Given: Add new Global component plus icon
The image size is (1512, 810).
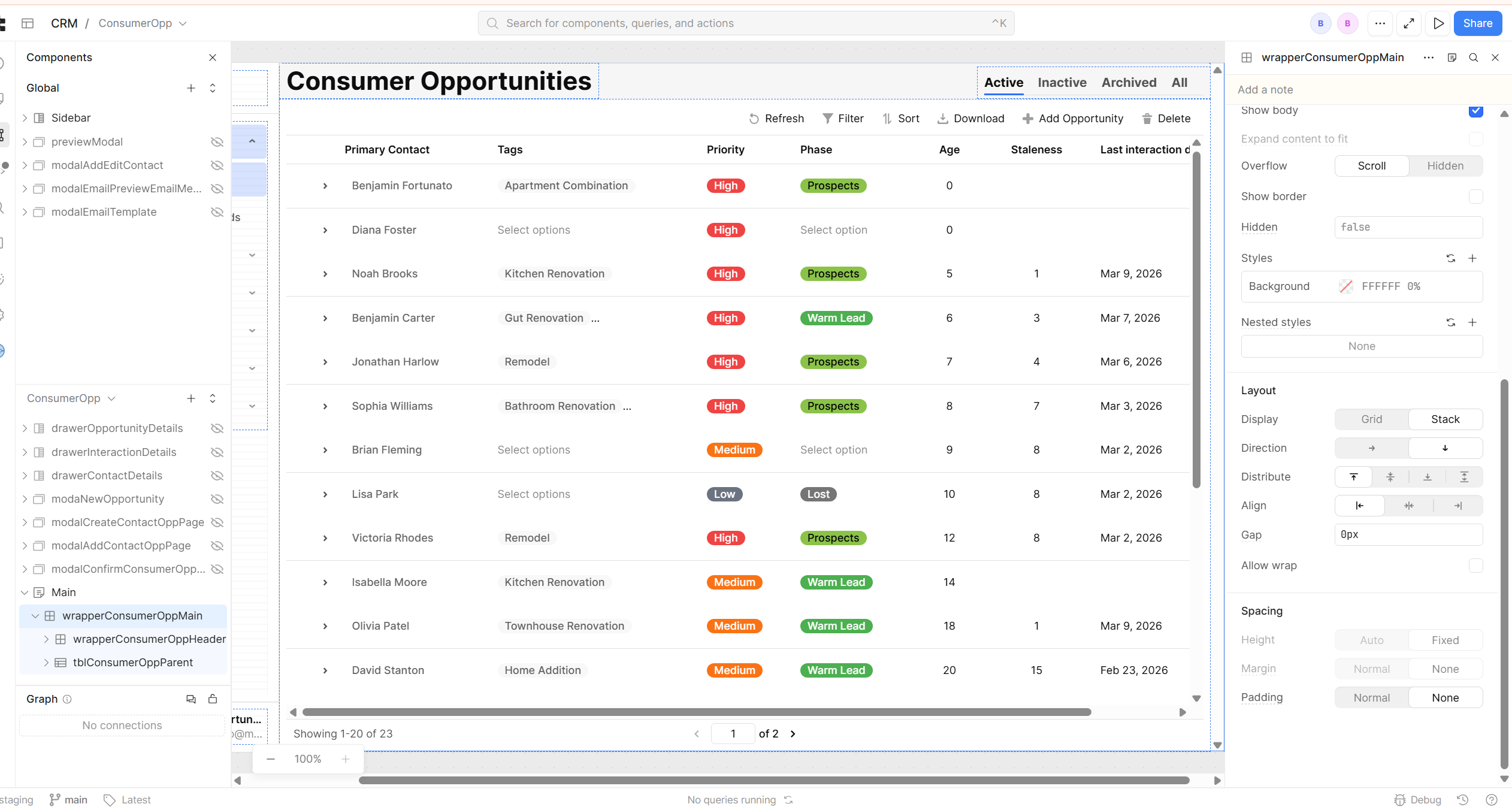Looking at the screenshot, I should [x=191, y=88].
